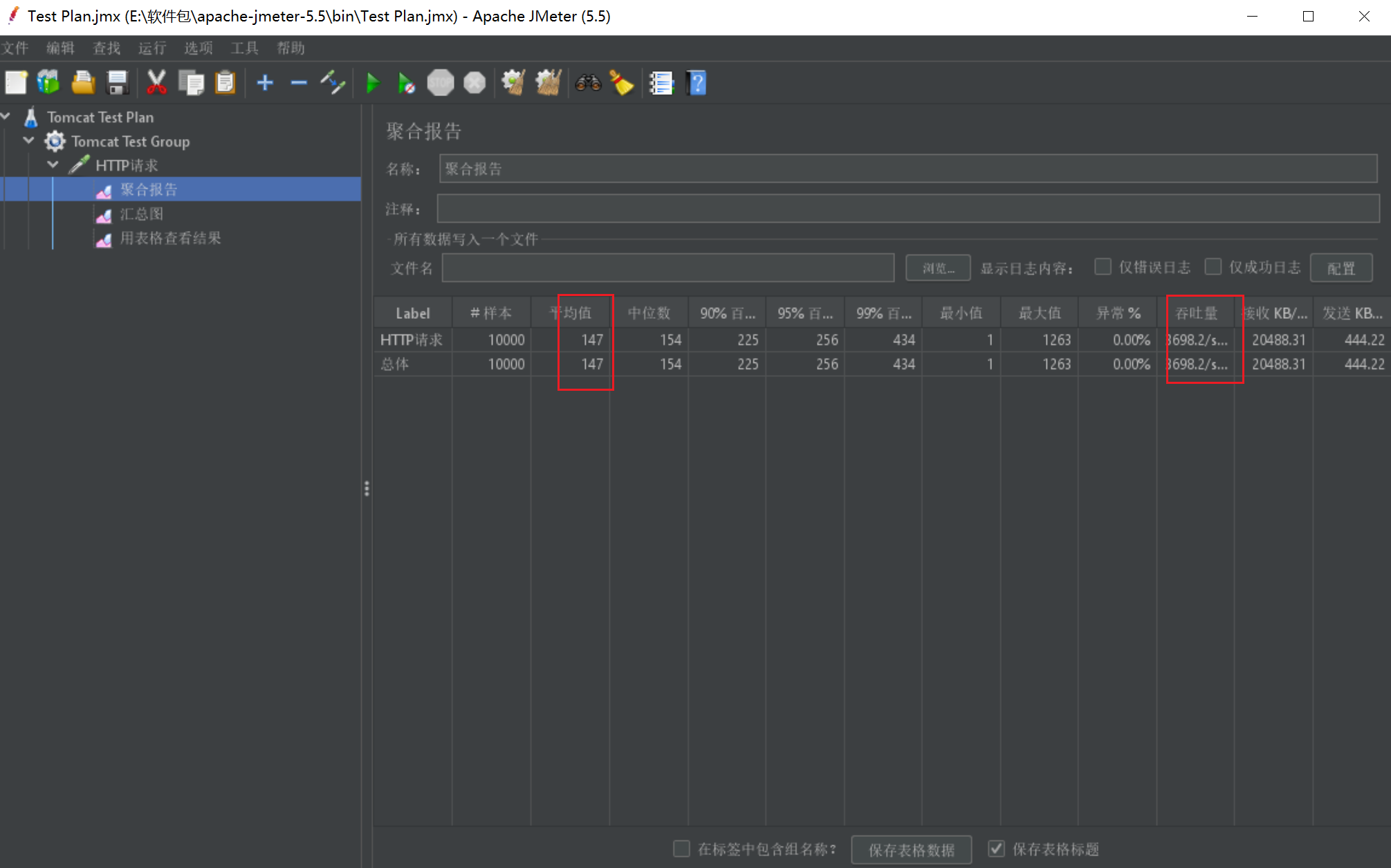Clear results with the gear broom icon
Screen dimensions: 1391x868
click(514, 83)
